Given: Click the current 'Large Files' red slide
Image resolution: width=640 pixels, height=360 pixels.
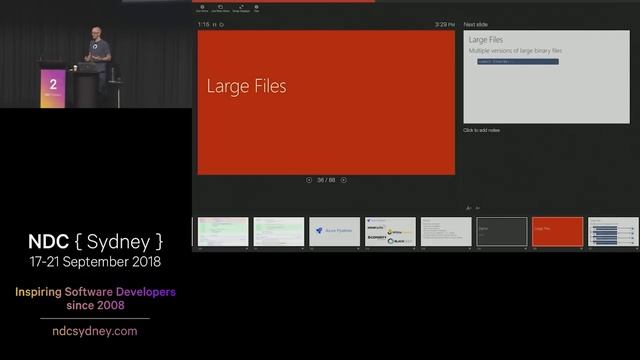Looking at the screenshot, I should click(x=326, y=102).
